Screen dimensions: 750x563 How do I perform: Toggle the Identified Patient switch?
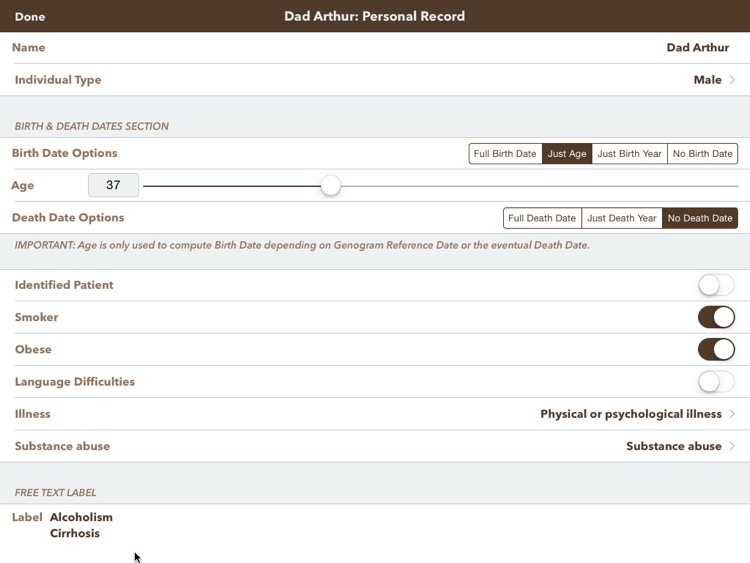(716, 285)
